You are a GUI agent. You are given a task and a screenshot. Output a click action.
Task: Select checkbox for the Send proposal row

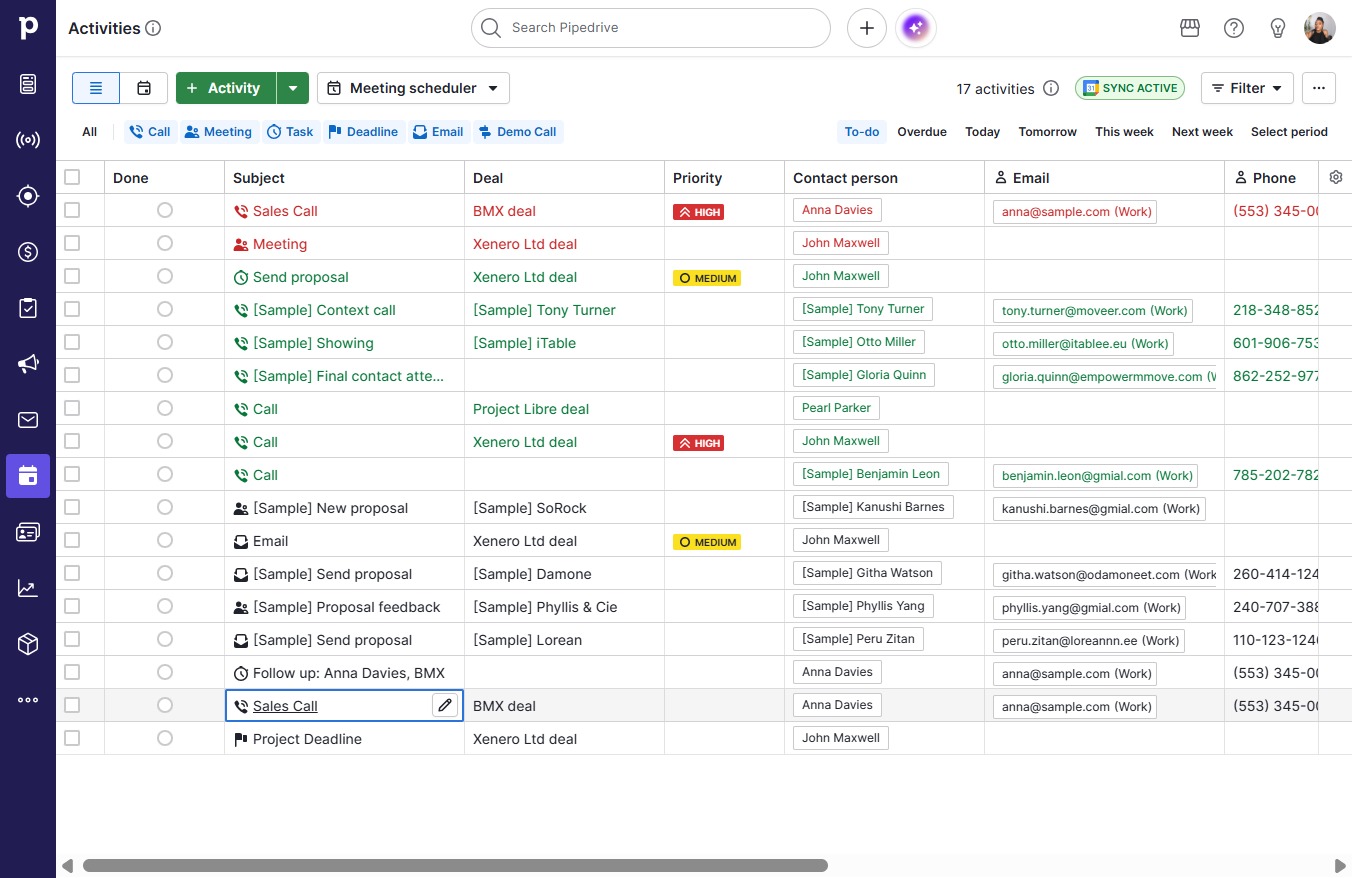tap(72, 276)
